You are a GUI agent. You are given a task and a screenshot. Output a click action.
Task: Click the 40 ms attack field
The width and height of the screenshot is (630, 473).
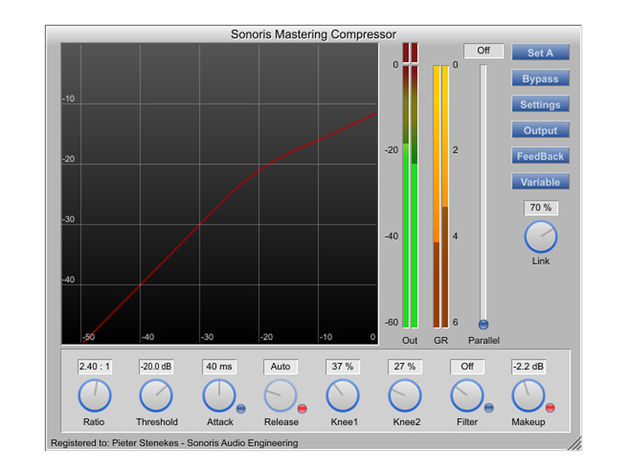click(219, 367)
